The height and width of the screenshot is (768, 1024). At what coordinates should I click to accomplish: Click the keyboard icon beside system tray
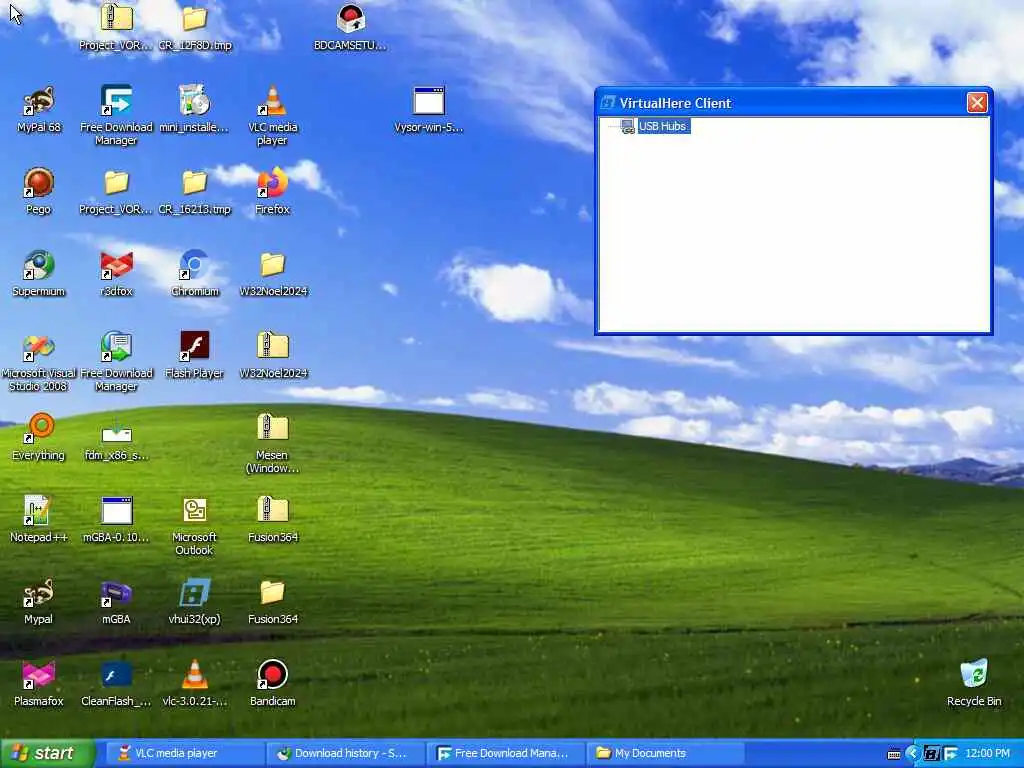coord(894,754)
